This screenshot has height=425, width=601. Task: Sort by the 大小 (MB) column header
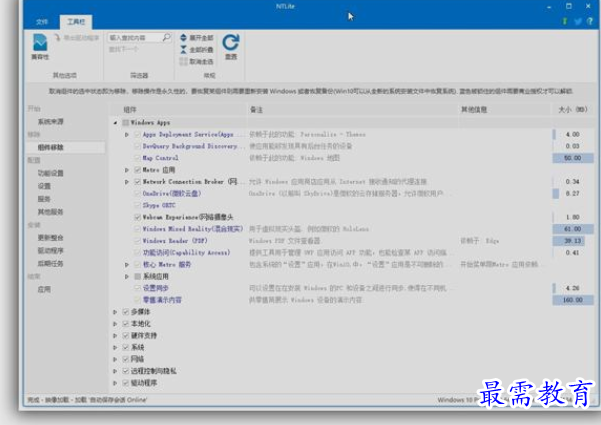point(573,110)
